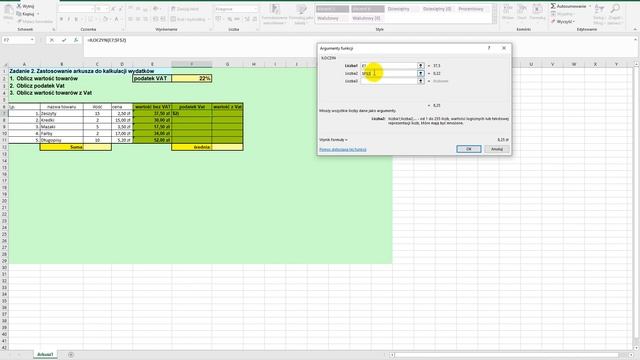Click the Bold B icon
The image size is (640, 360).
coord(61,19)
